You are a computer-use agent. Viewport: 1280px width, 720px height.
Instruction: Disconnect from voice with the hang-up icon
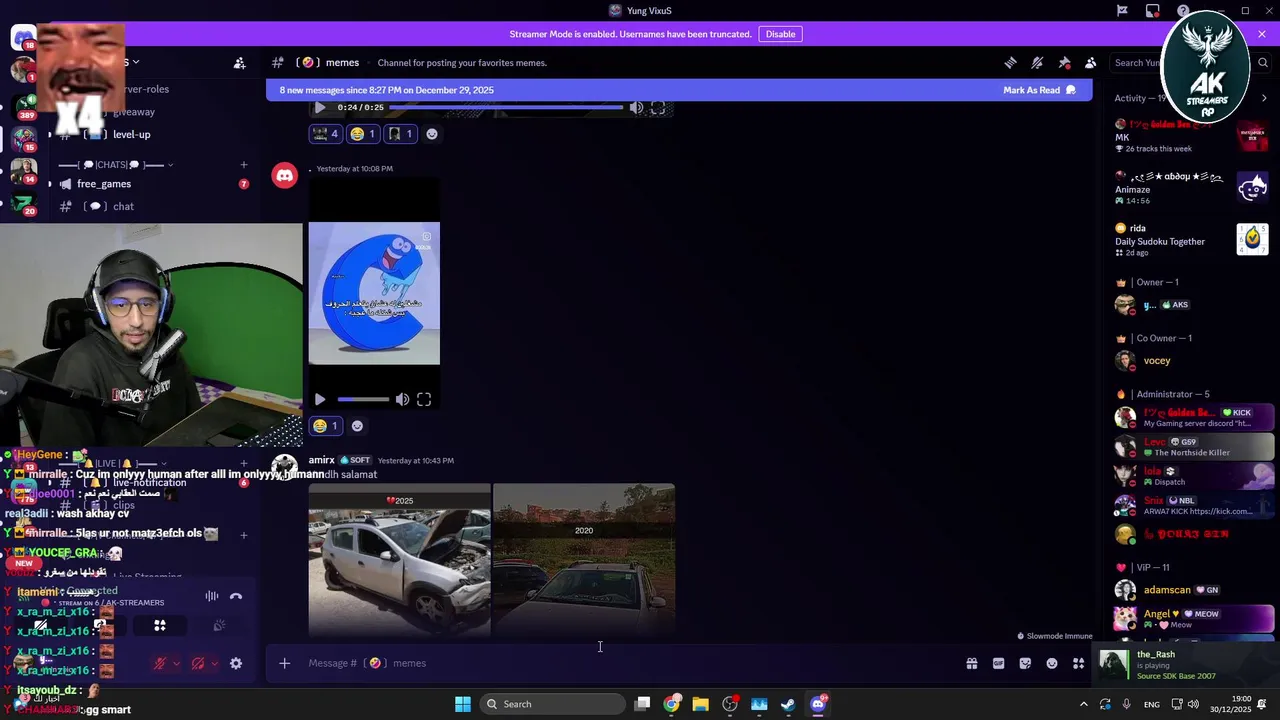236,596
